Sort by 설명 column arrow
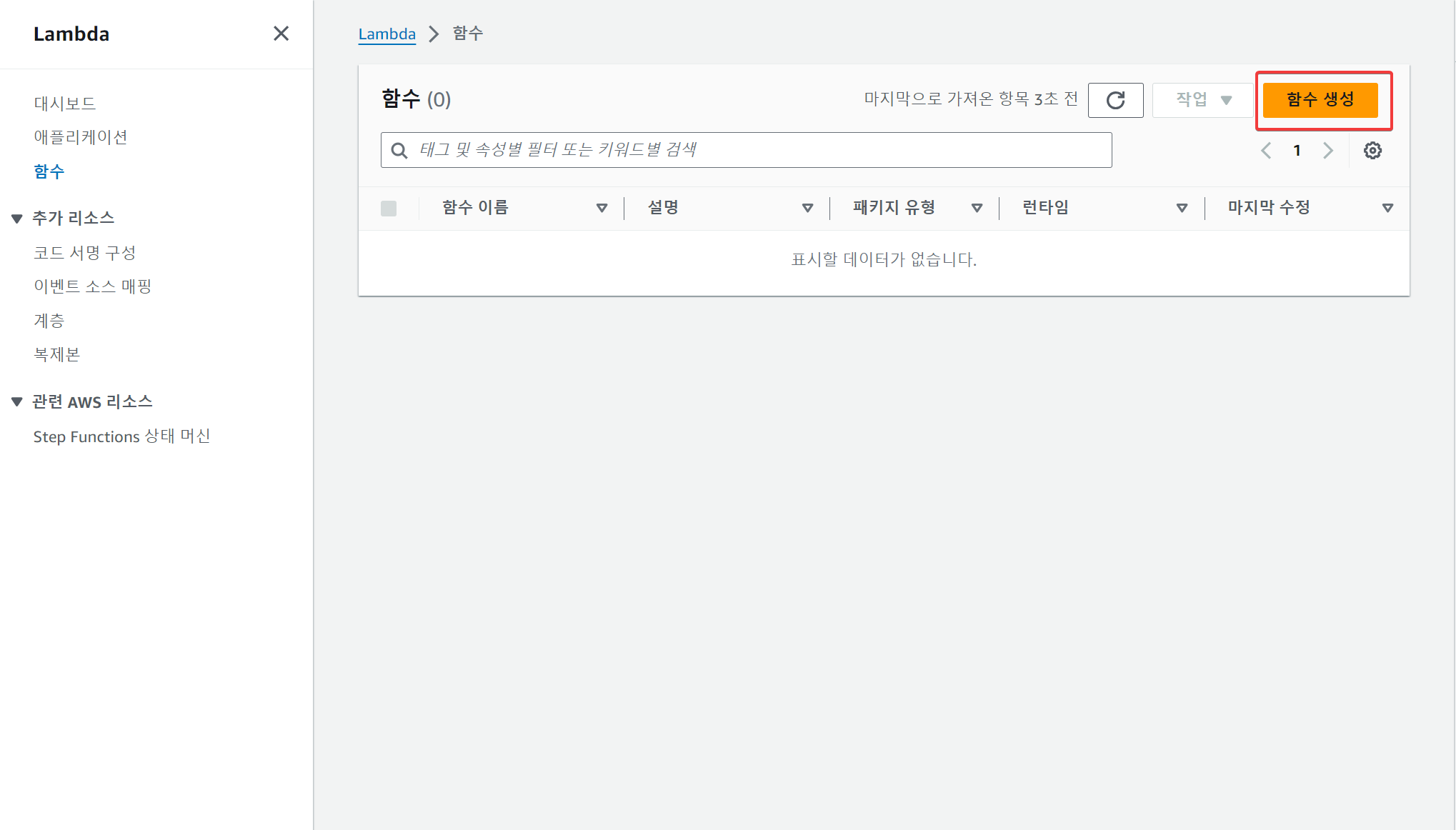Image resolution: width=1456 pixels, height=830 pixels. click(x=807, y=208)
